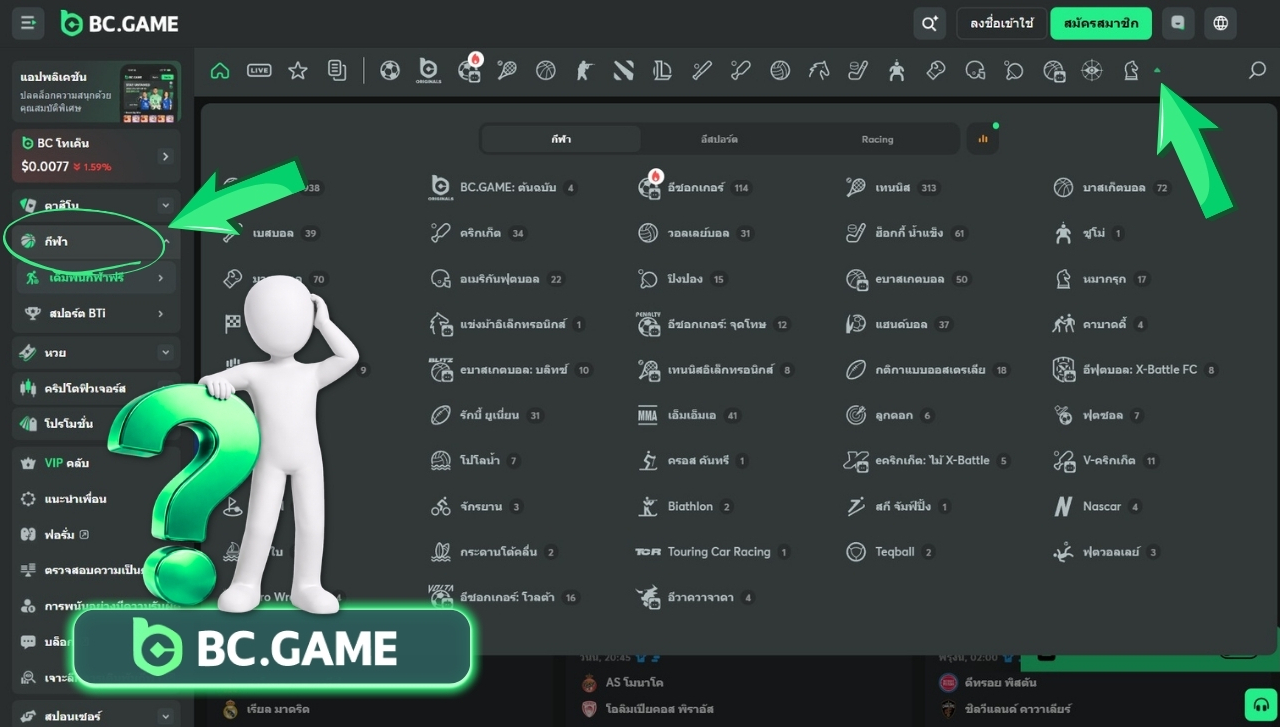Image resolution: width=1280 pixels, height=727 pixels.
Task: Select the eSoccer icon with the fire badge
Action: click(468, 70)
